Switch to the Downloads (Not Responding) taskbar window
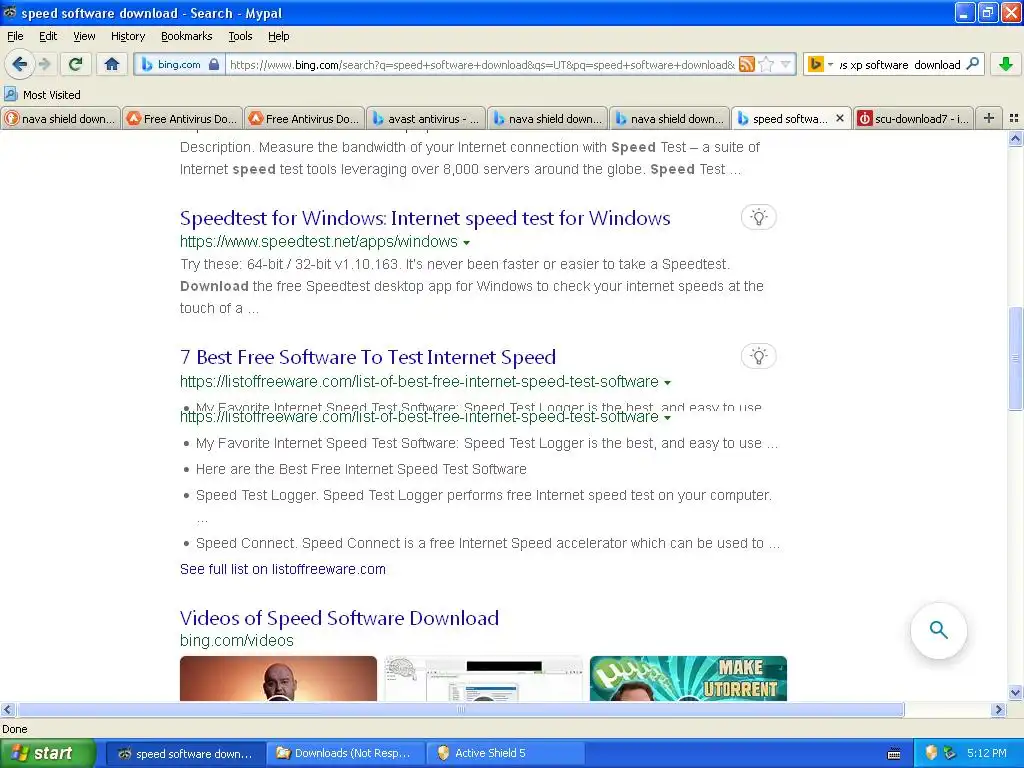The width and height of the screenshot is (1024, 768). pyautogui.click(x=345, y=753)
